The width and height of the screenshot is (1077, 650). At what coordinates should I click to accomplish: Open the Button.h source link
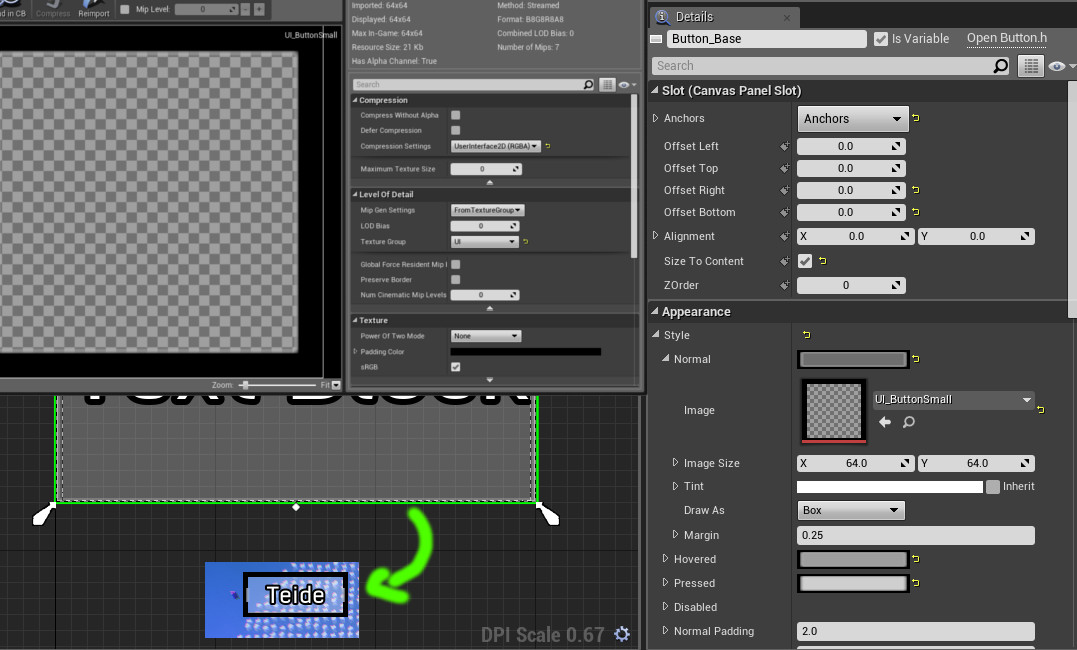tap(1006, 38)
